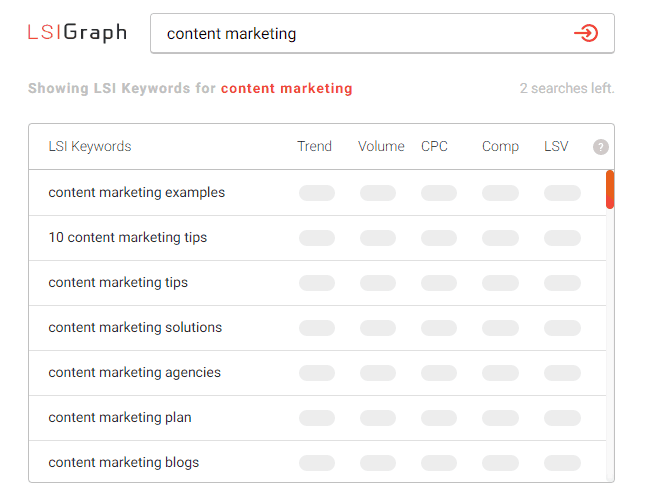Pick the content marketing agencies keyword
Viewport: 649px width, 503px height.
click(x=135, y=373)
